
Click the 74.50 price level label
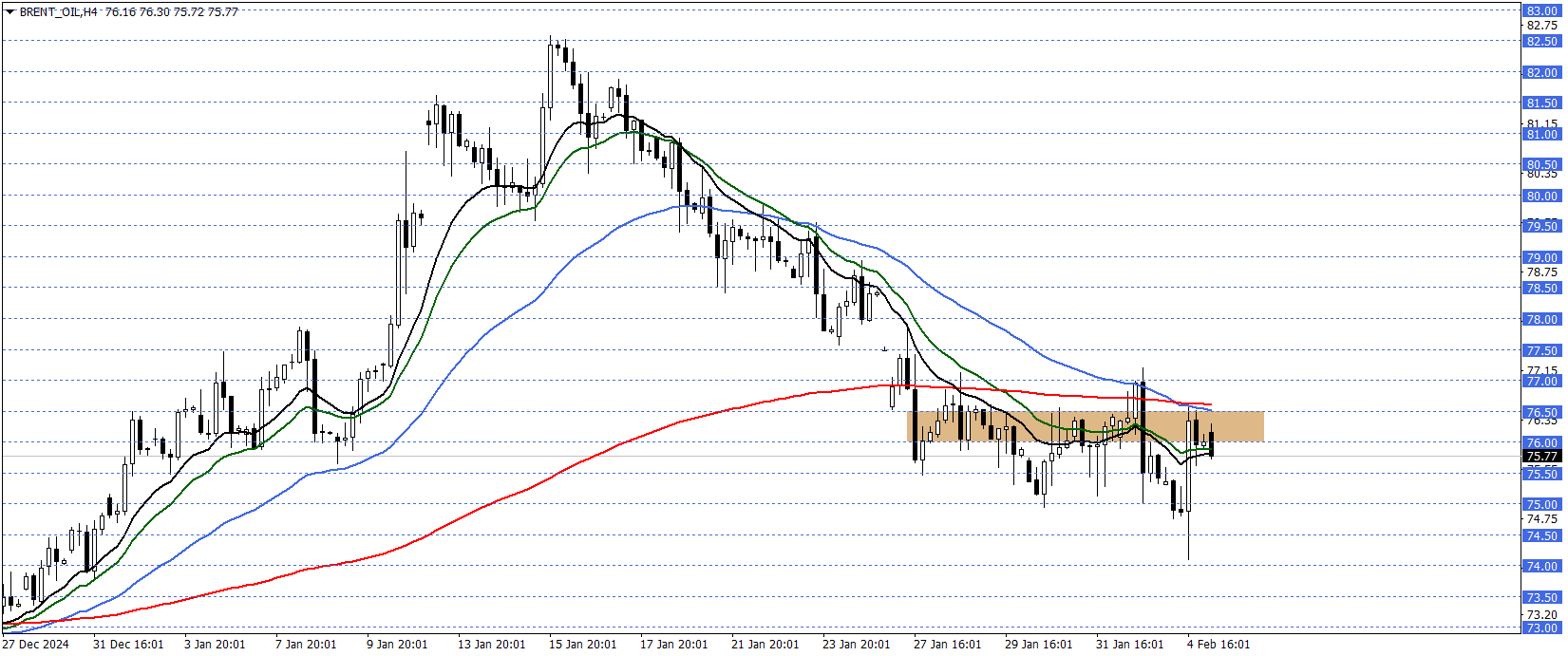click(1541, 535)
